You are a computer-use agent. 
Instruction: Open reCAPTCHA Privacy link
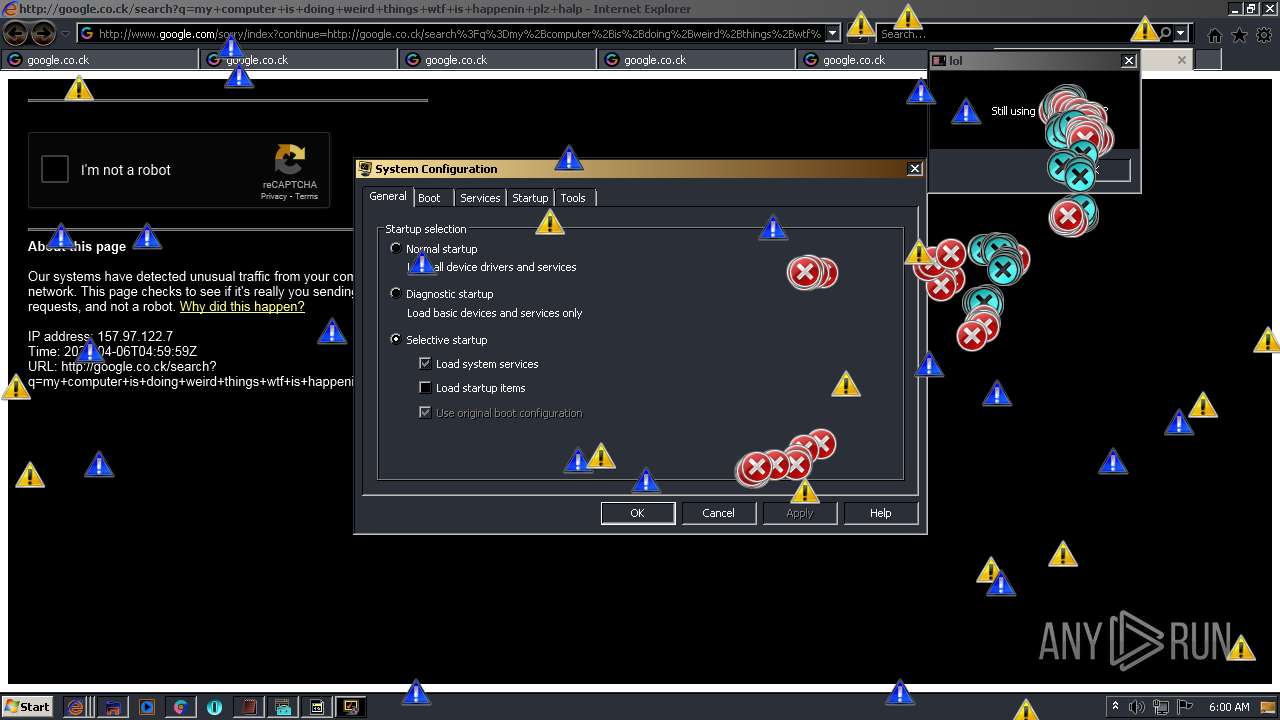pyautogui.click(x=274, y=196)
